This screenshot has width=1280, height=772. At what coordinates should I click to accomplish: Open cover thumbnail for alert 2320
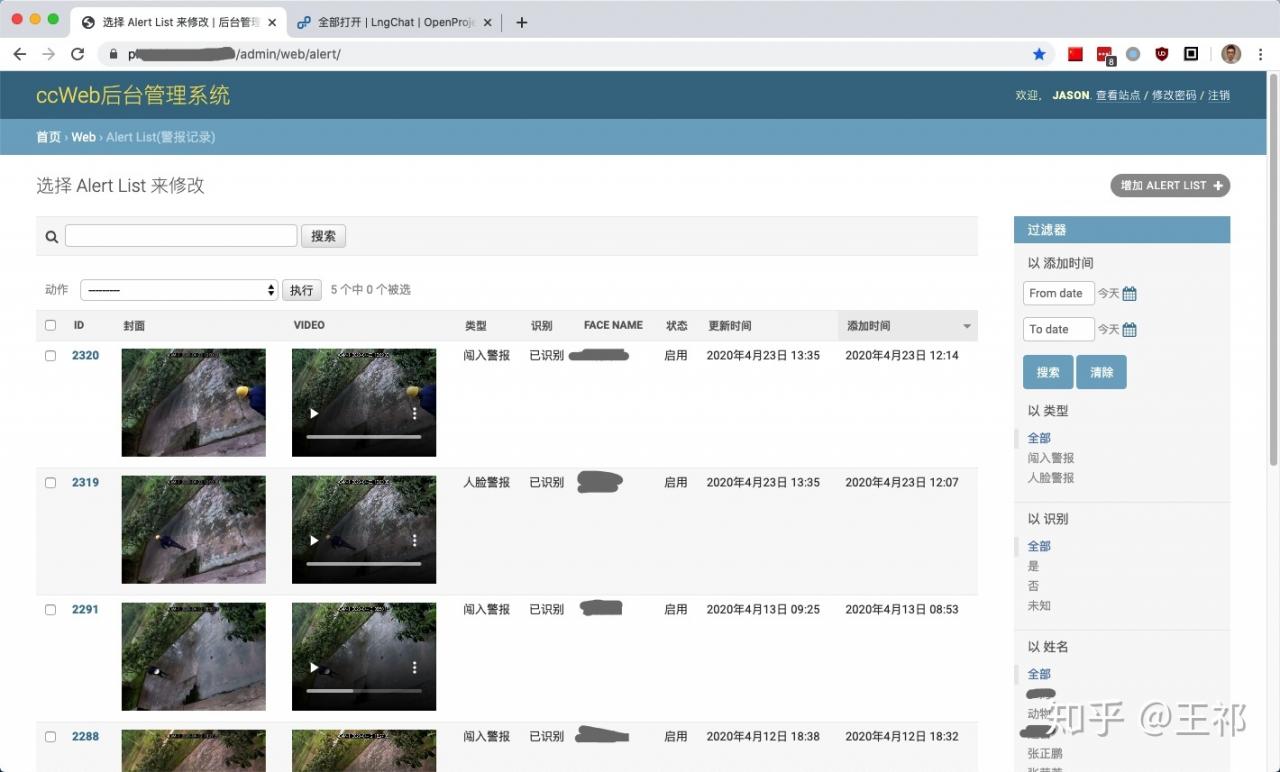point(194,403)
